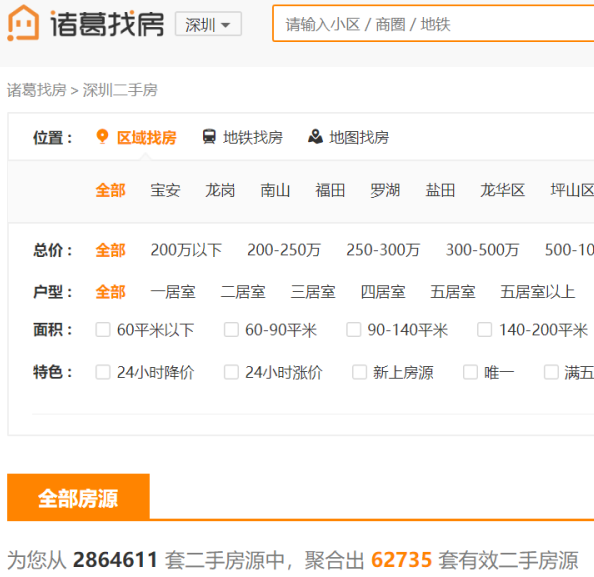
Task: Filter by 南山 district
Action: tap(275, 190)
